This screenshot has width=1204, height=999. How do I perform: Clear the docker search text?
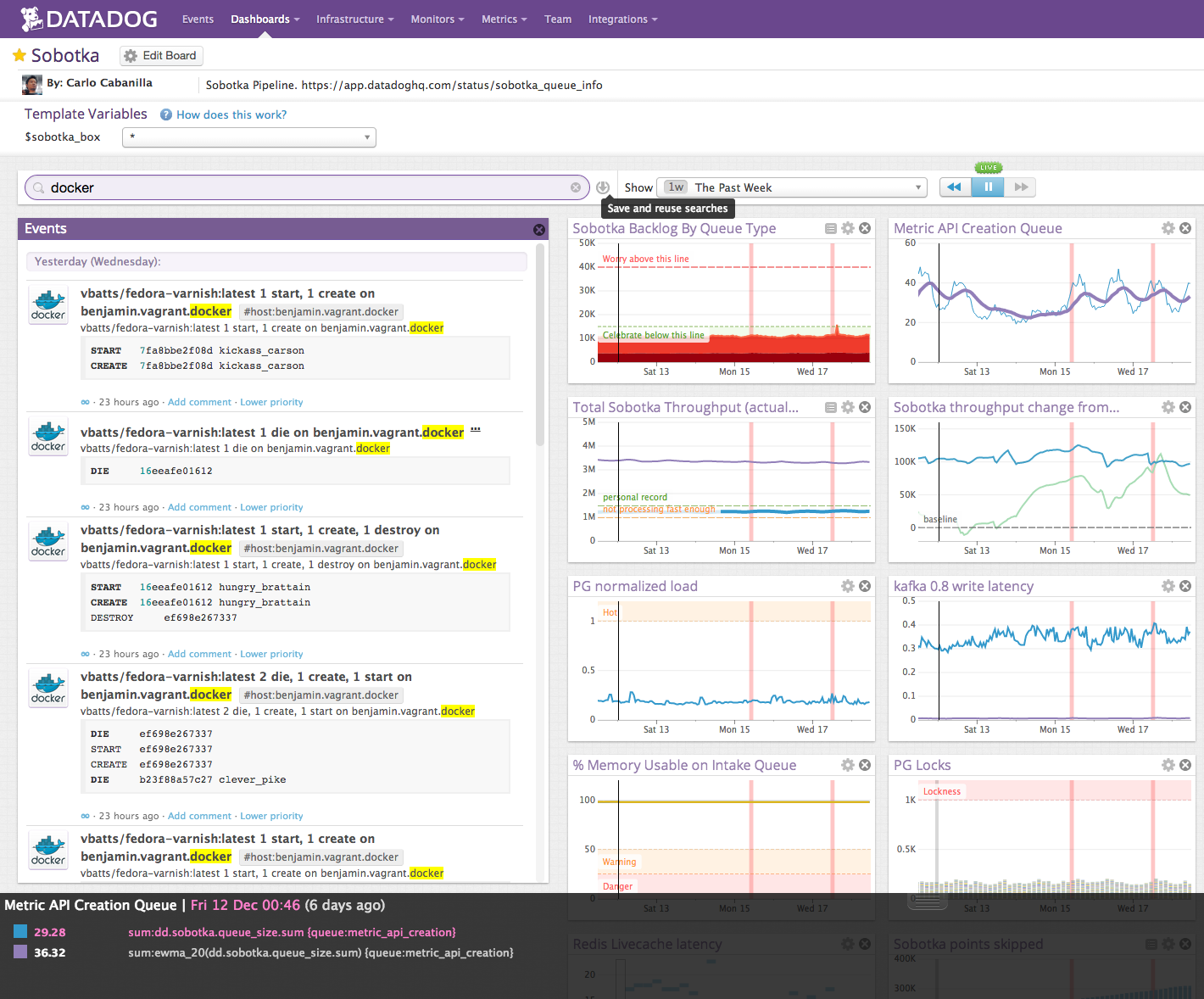pos(576,187)
